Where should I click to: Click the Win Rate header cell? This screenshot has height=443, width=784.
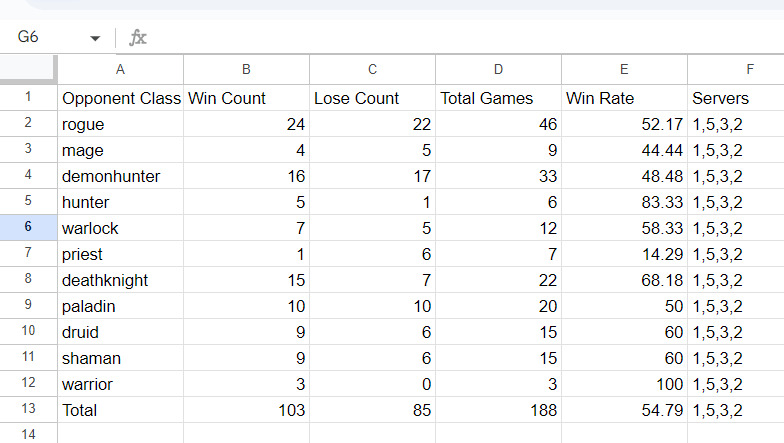click(x=624, y=98)
